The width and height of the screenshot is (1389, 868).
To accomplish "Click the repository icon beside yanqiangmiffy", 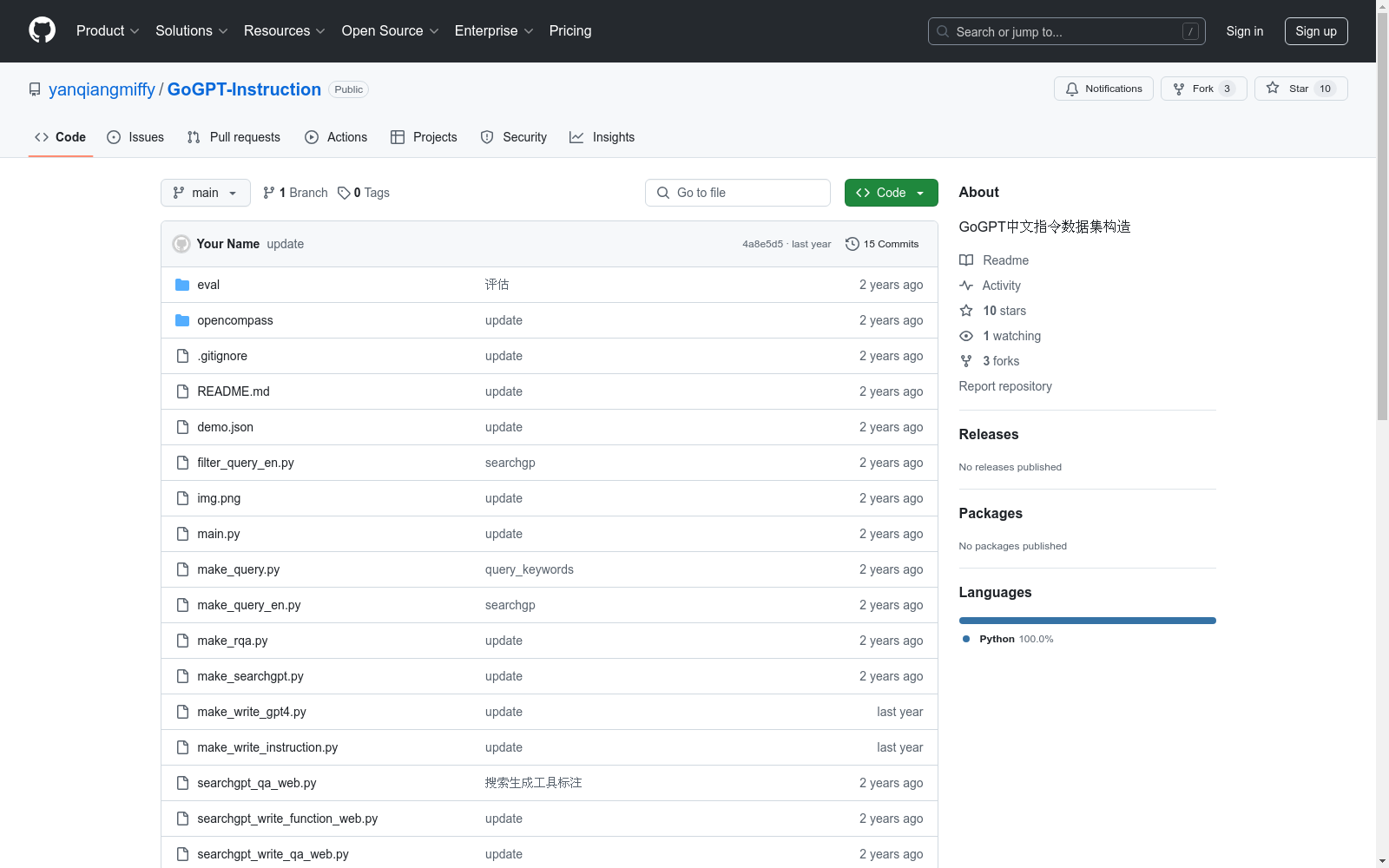I will 35,89.
